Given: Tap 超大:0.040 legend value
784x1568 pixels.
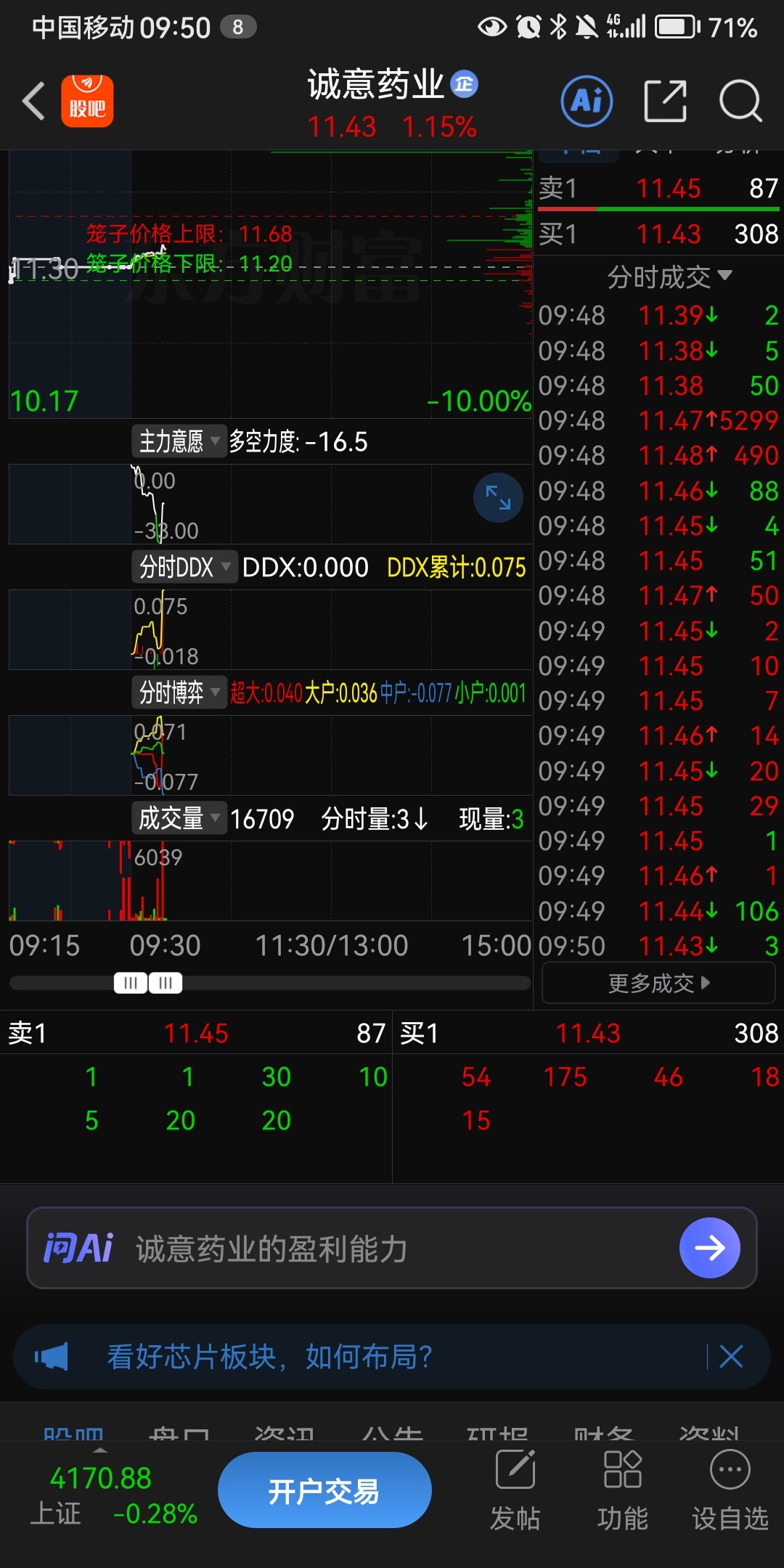Looking at the screenshot, I should pos(266,693).
